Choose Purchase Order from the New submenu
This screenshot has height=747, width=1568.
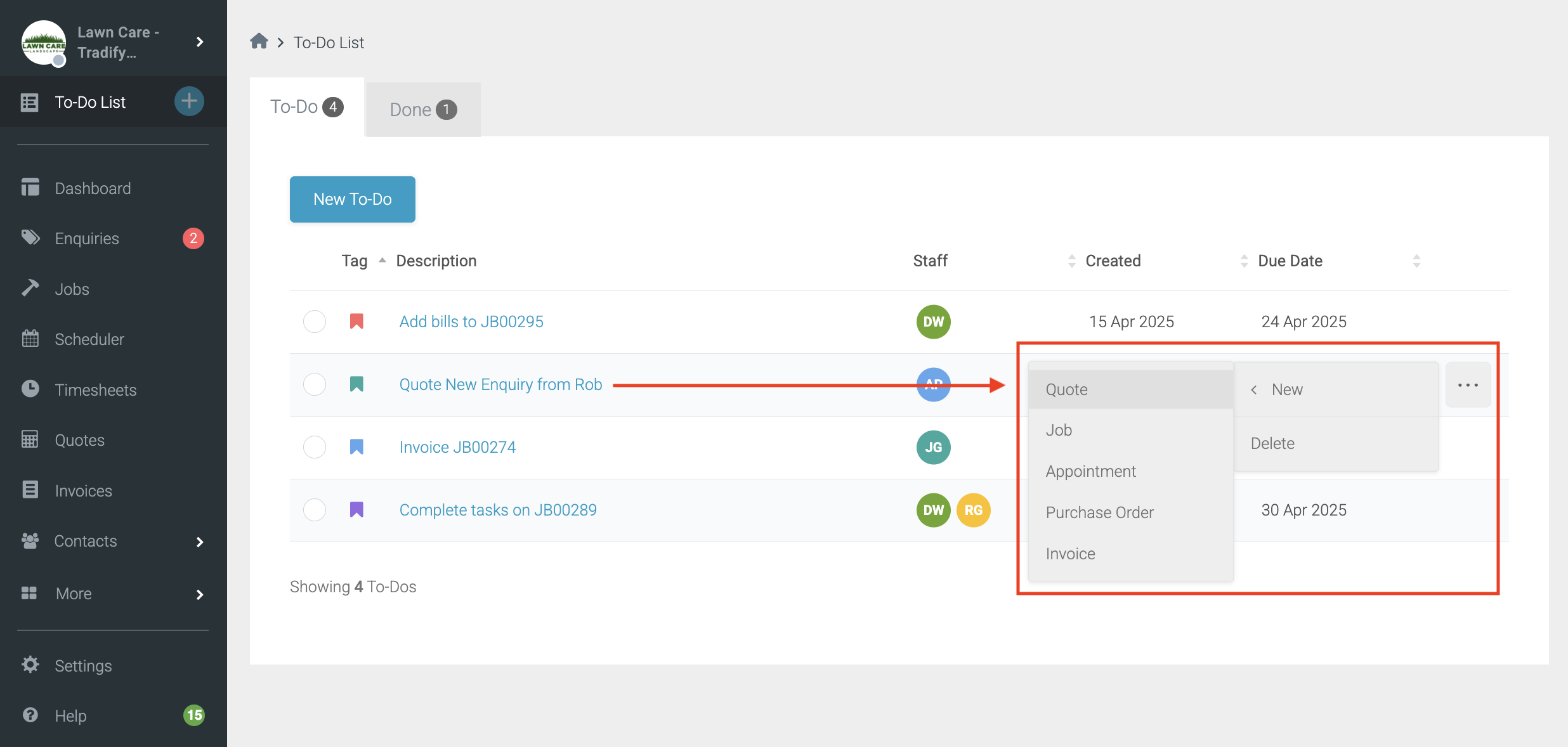1131,512
